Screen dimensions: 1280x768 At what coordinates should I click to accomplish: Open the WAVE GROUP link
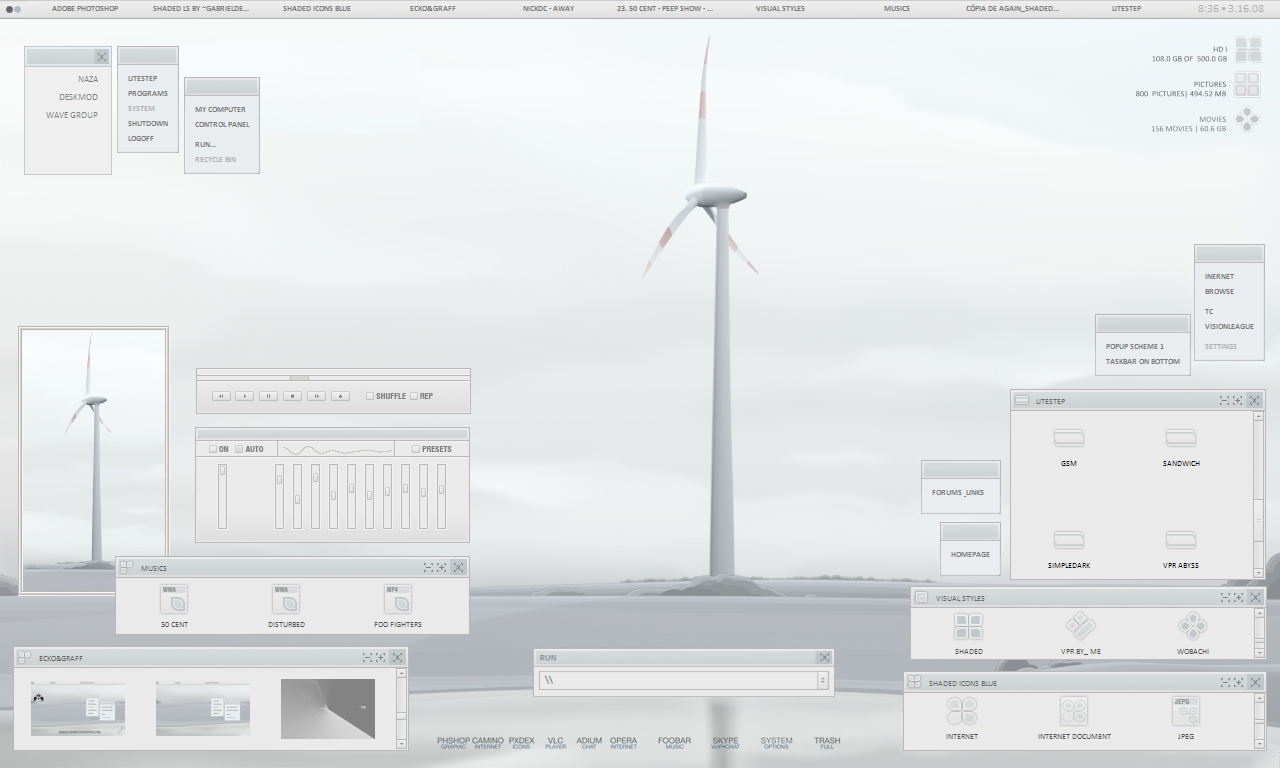(72, 115)
